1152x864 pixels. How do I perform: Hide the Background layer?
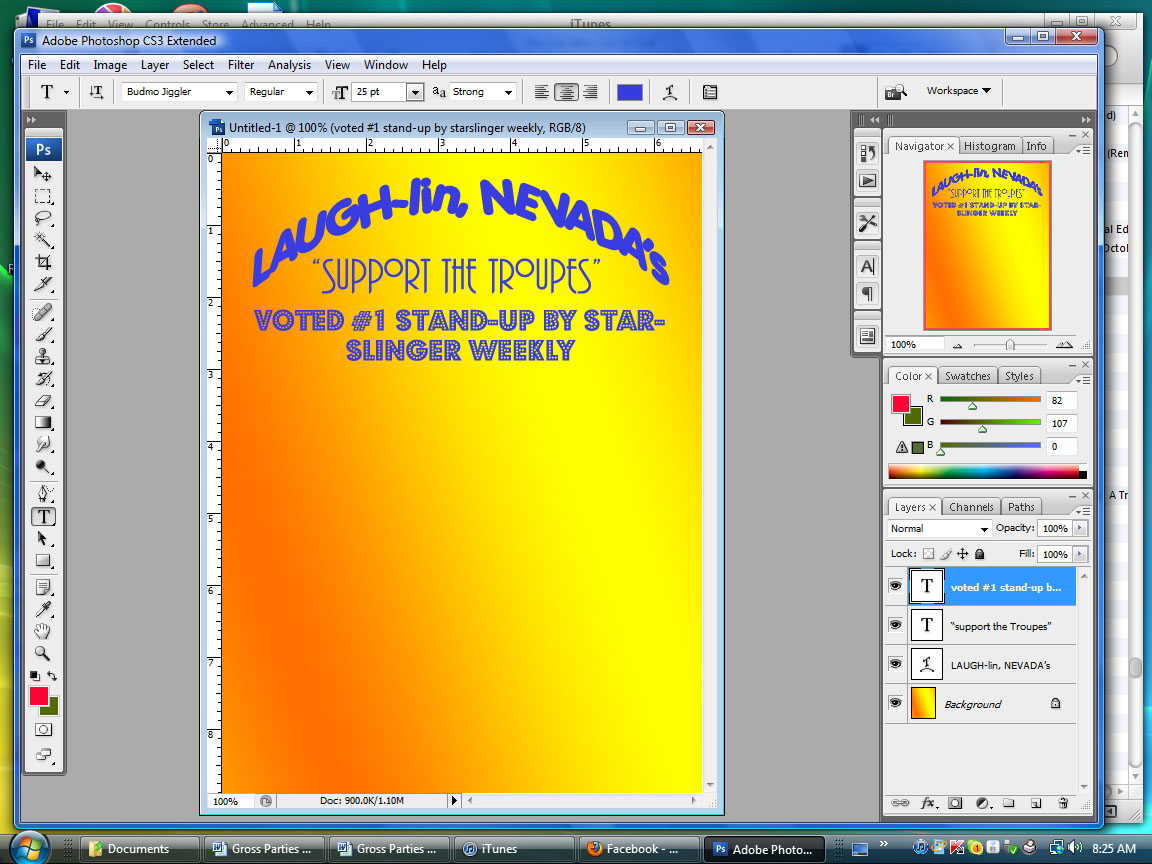pos(895,703)
